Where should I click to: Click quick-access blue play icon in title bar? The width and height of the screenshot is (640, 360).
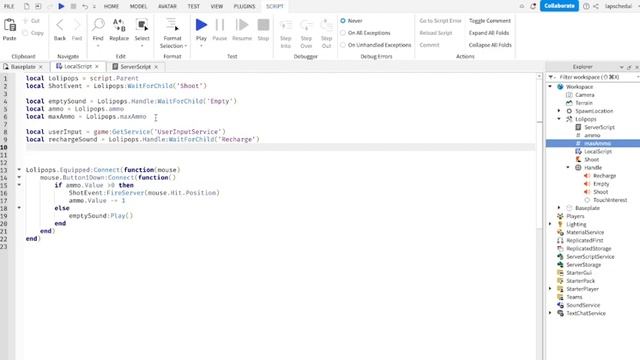(61, 6)
